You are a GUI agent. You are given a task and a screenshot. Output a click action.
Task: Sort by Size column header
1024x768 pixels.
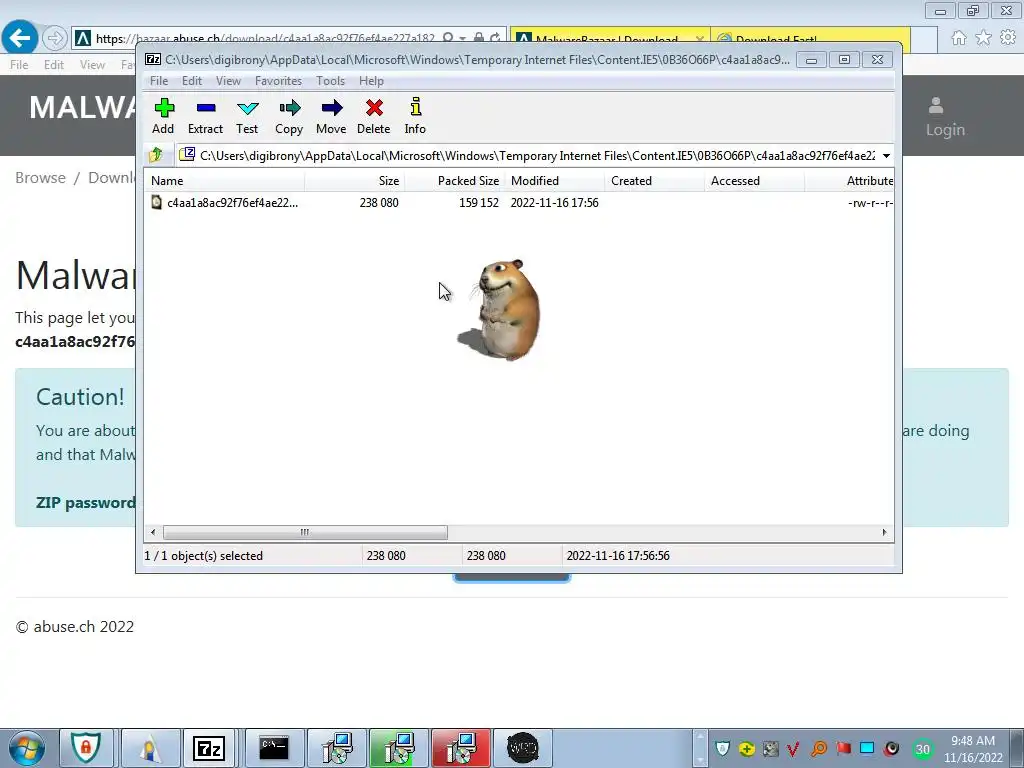coord(355,181)
